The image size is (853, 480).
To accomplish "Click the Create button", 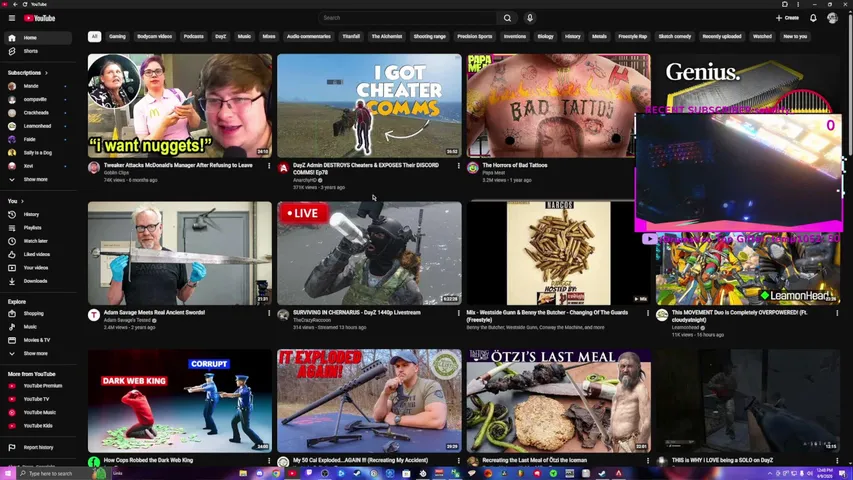I will 787,18.
